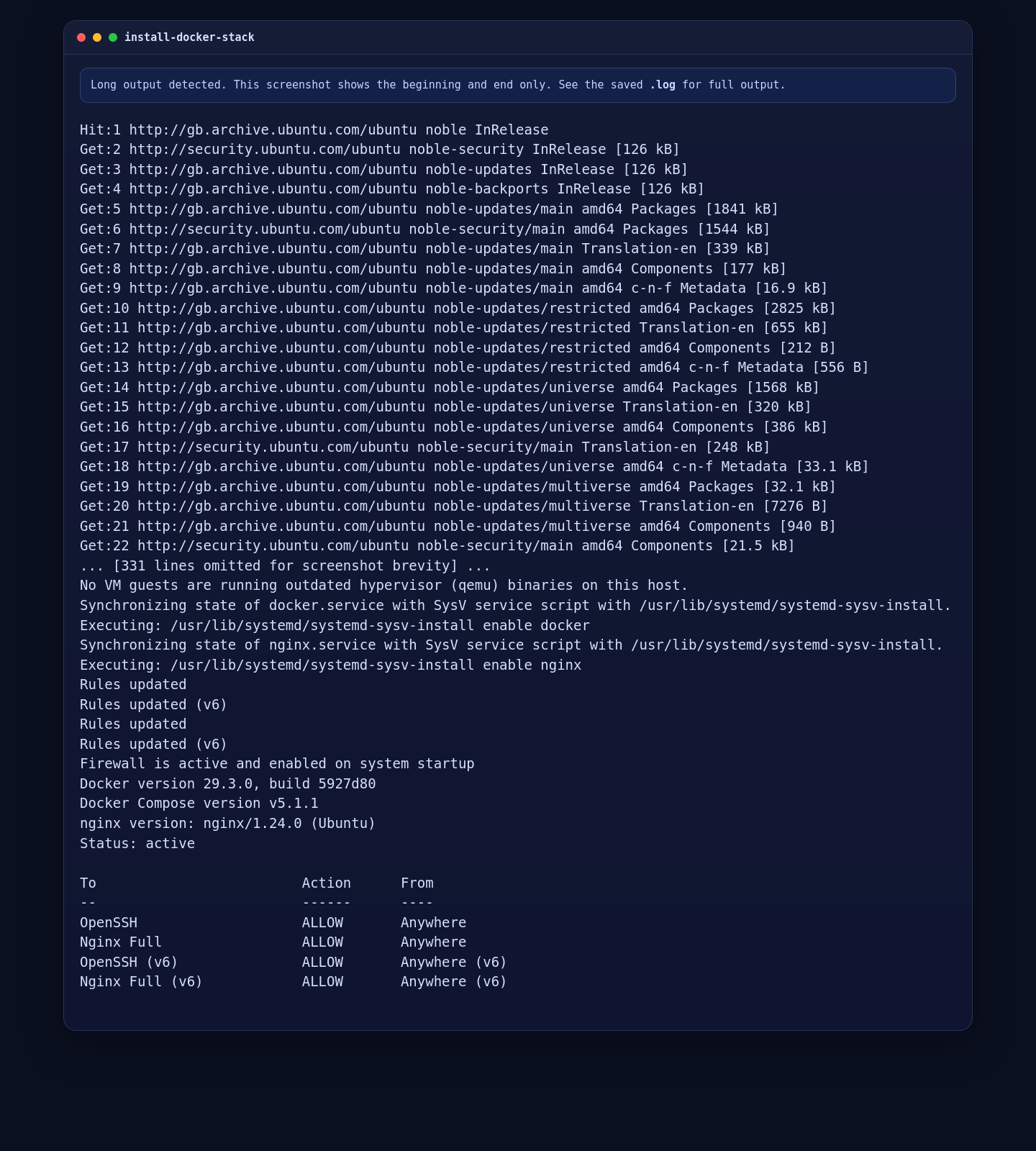
Task: Click the Get:13 c-n-f Metadata 556 B line
Action: pos(474,368)
